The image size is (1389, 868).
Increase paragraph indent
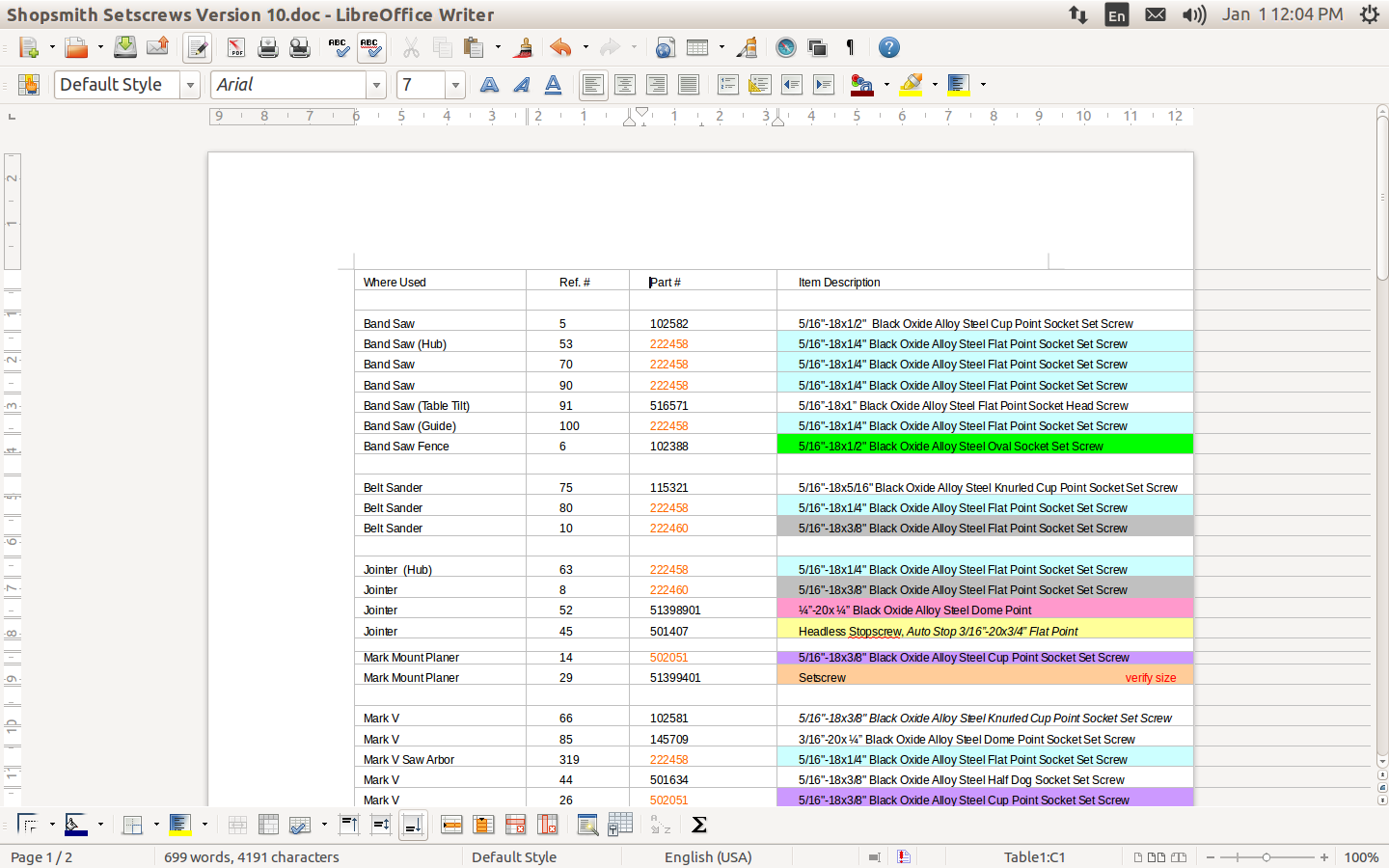click(x=824, y=85)
